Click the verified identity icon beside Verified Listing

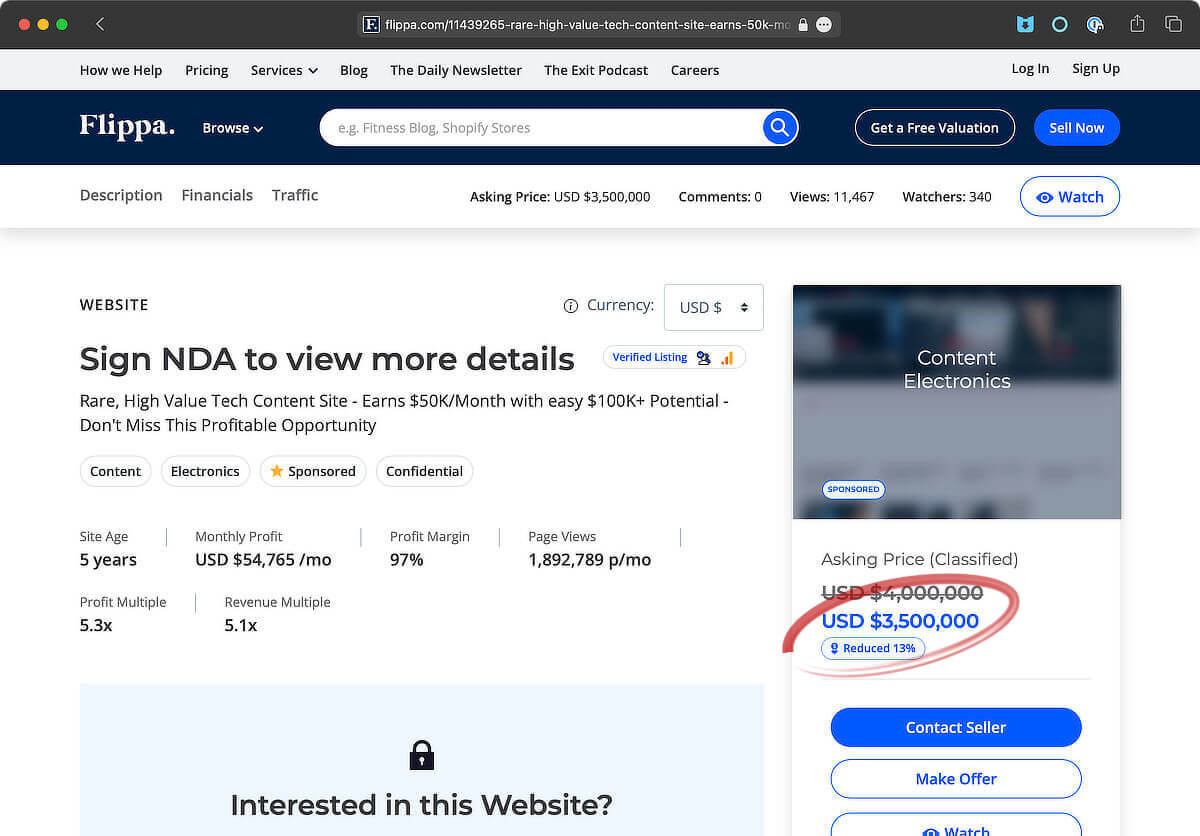[703, 357]
